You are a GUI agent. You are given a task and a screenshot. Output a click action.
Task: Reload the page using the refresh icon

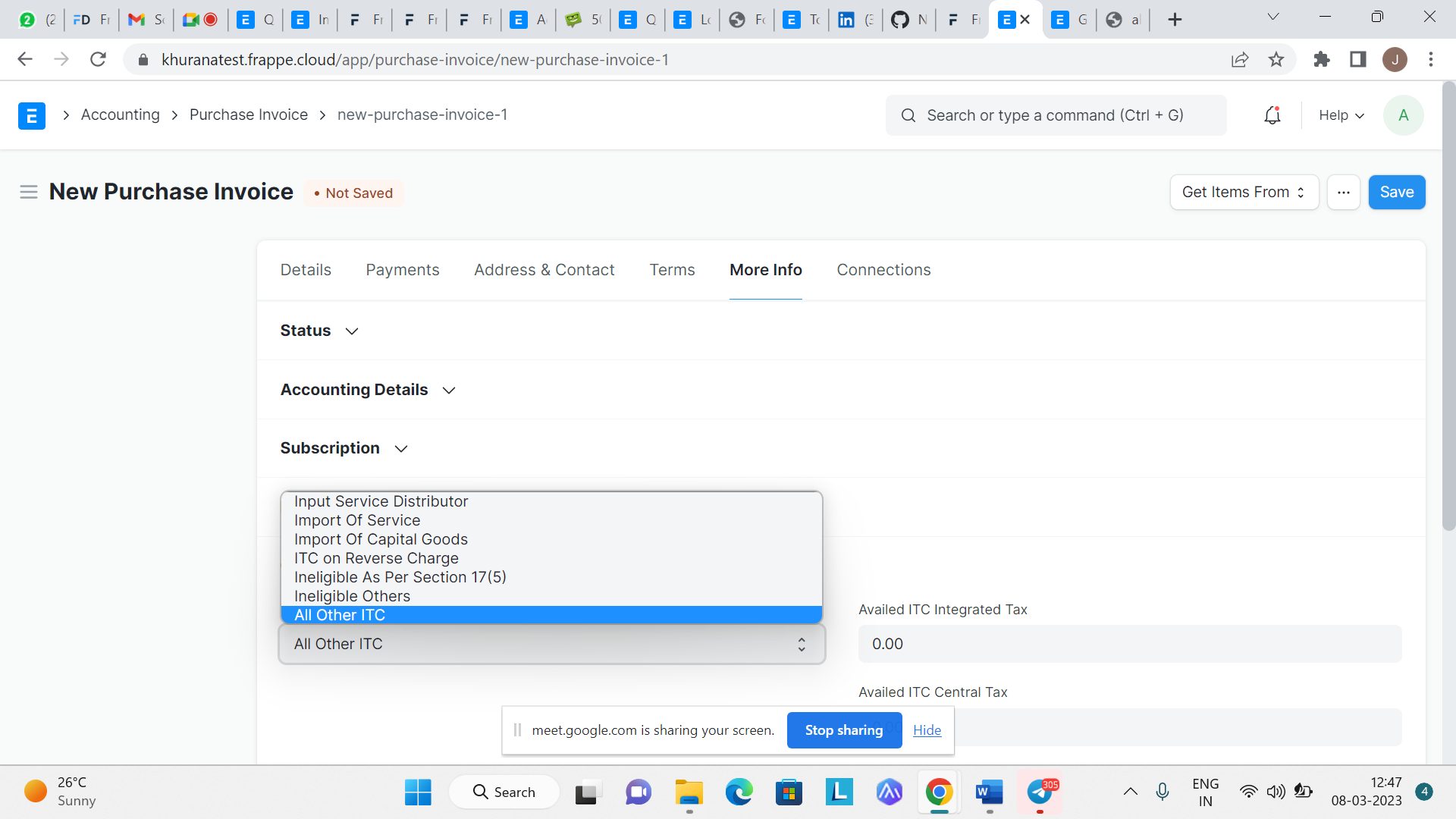[98, 60]
